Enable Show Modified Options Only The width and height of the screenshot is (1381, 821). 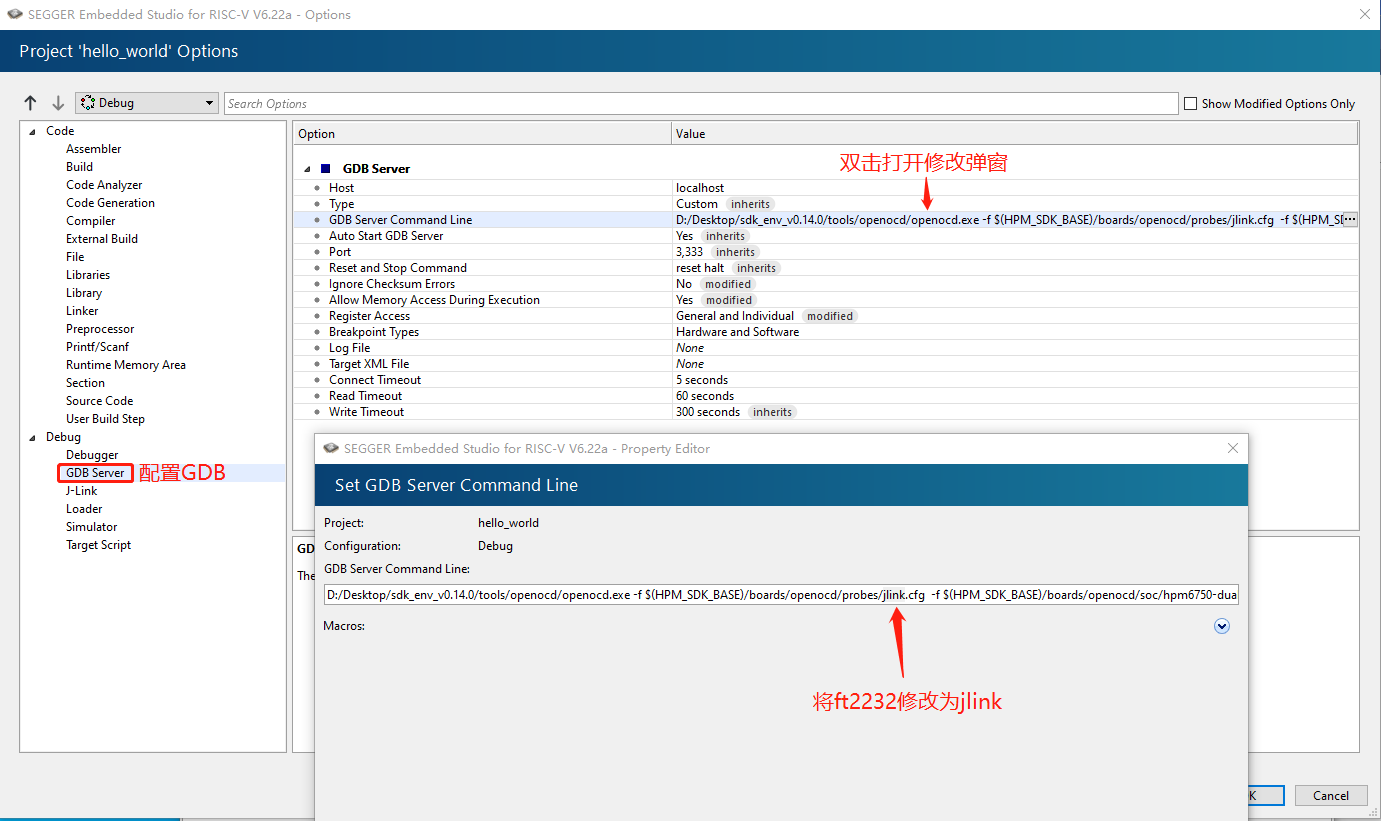(x=1190, y=103)
